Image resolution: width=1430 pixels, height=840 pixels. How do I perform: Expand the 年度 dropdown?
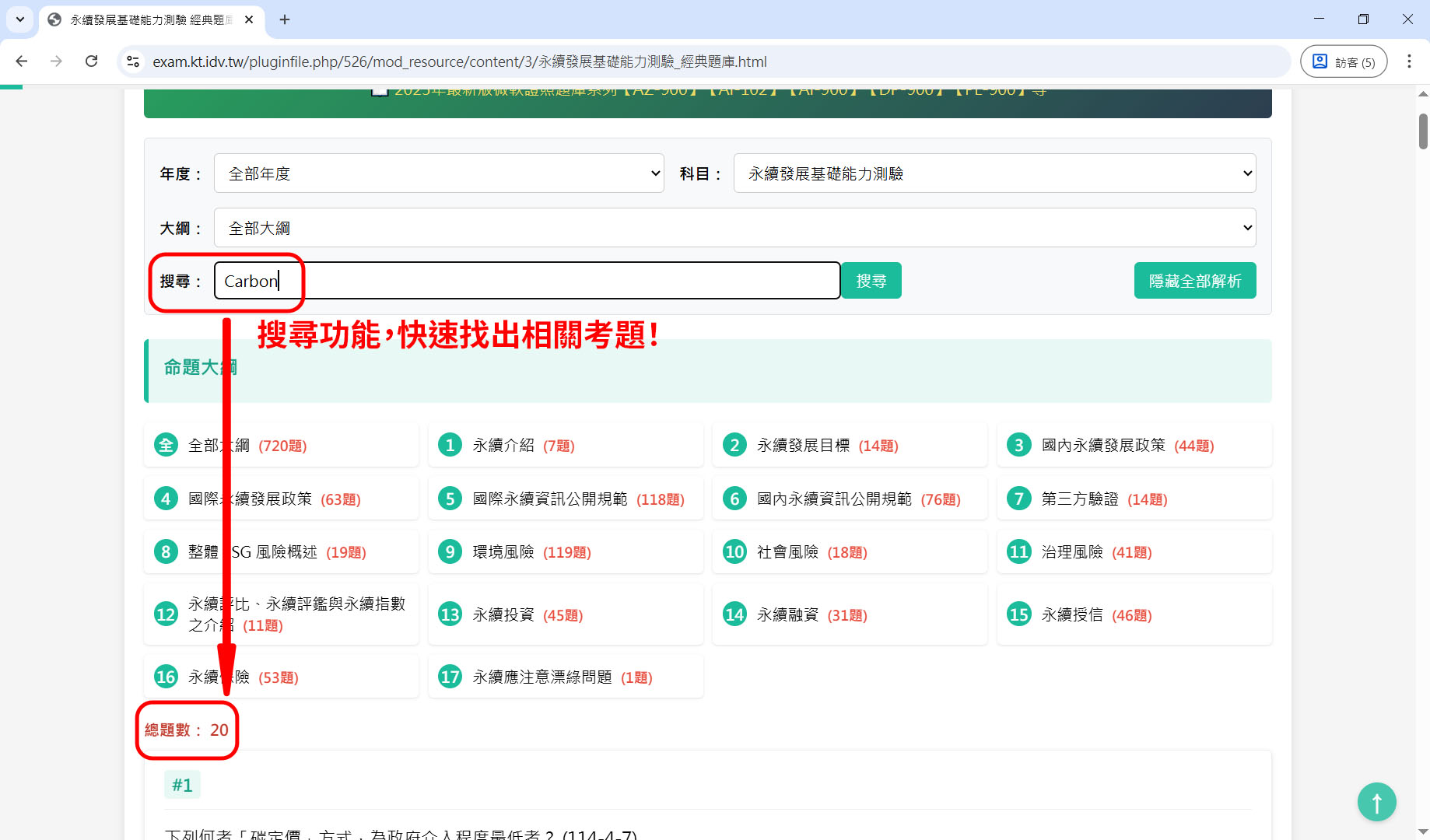coord(439,173)
